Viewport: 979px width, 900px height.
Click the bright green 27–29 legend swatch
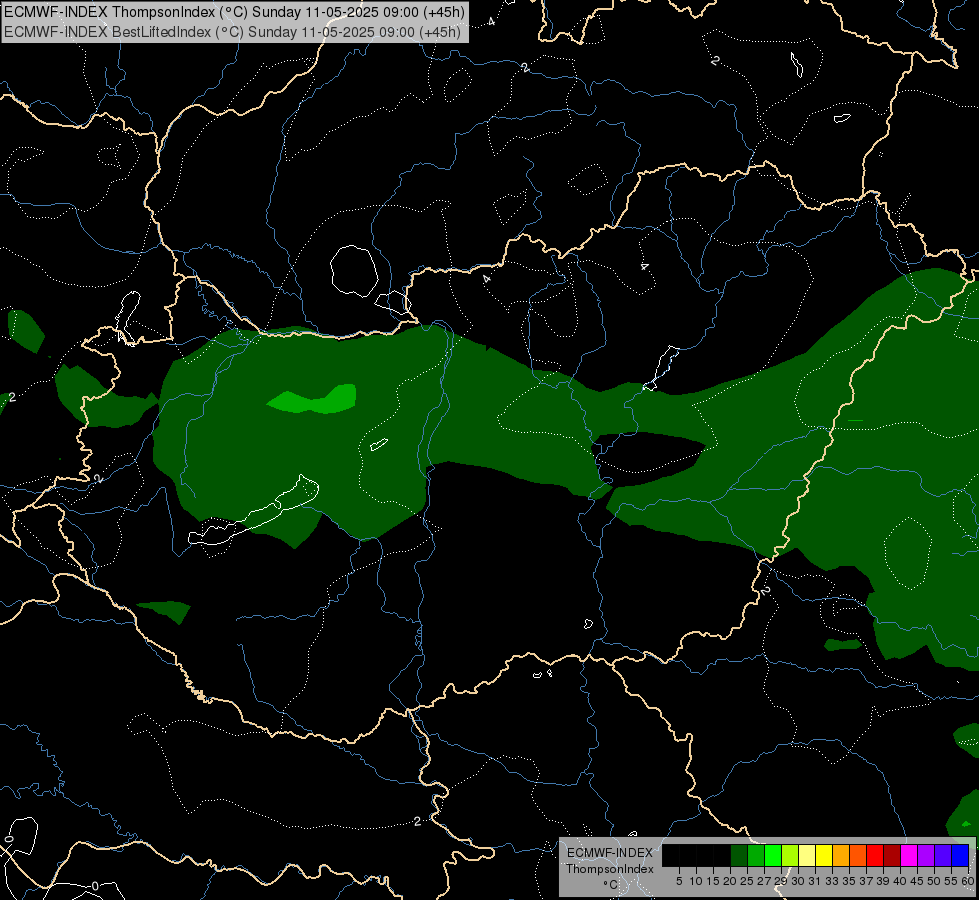click(773, 855)
